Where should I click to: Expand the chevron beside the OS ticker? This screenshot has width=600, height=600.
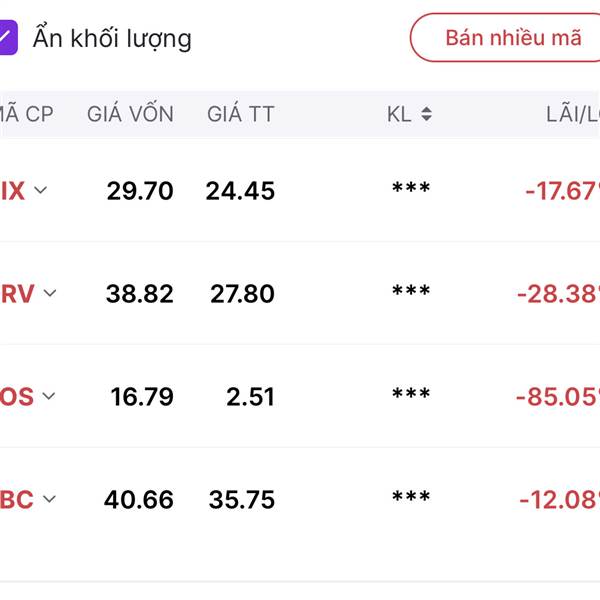(48, 396)
